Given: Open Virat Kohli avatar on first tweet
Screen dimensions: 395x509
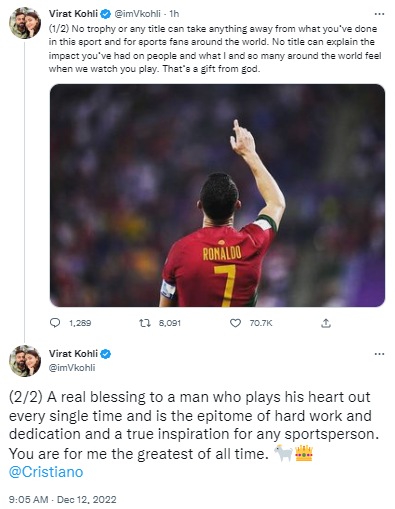Looking at the screenshot, I should coord(25,23).
